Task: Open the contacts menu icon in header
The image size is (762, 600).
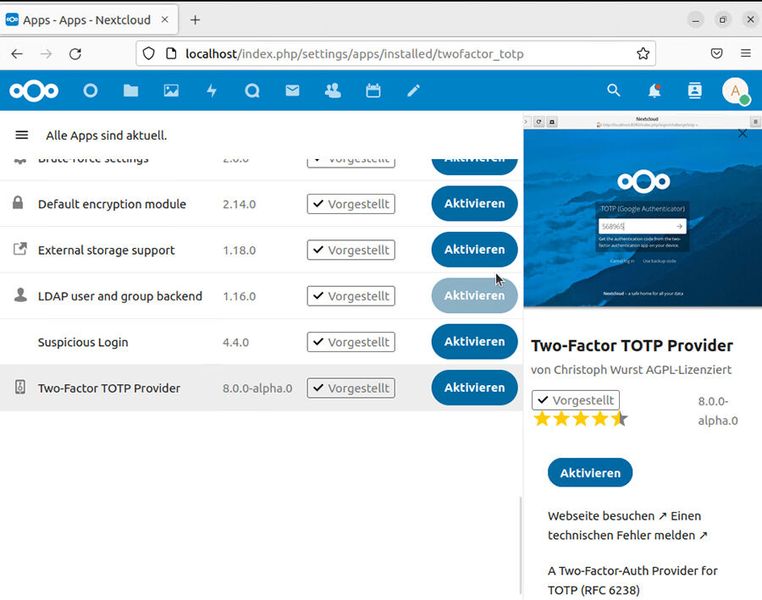Action: (x=695, y=90)
